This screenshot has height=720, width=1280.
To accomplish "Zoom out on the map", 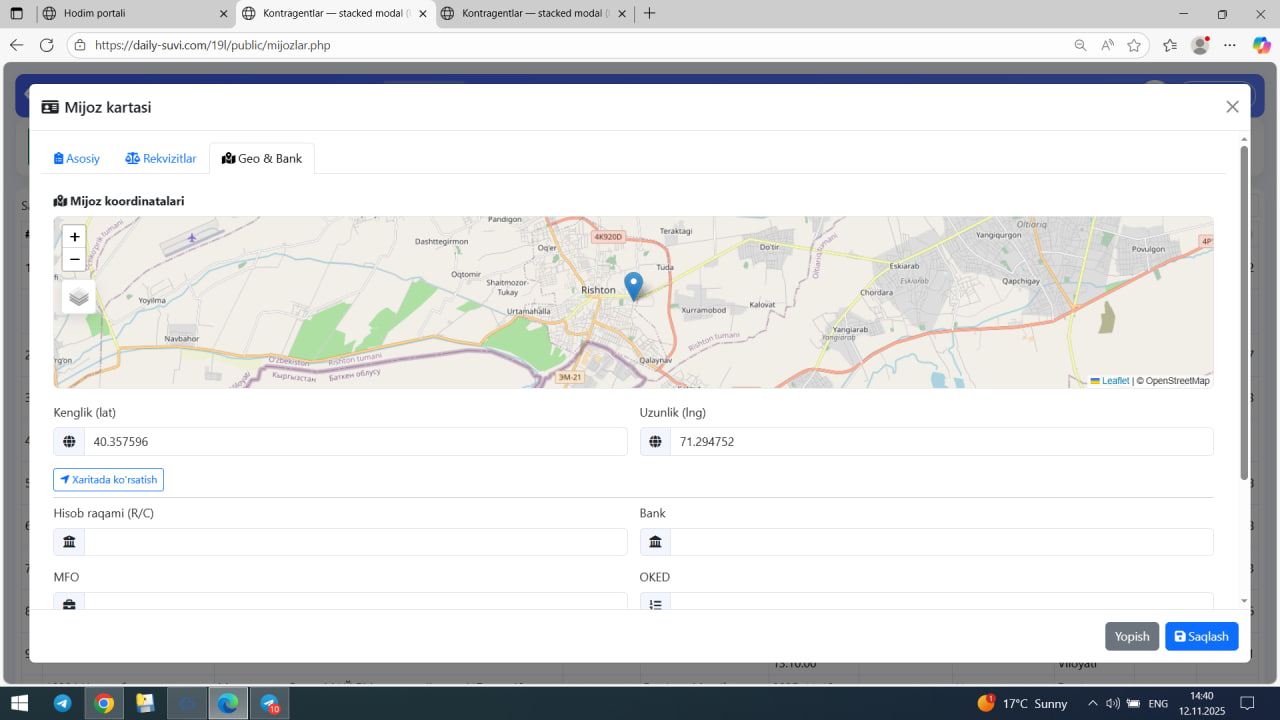I will tap(74, 260).
